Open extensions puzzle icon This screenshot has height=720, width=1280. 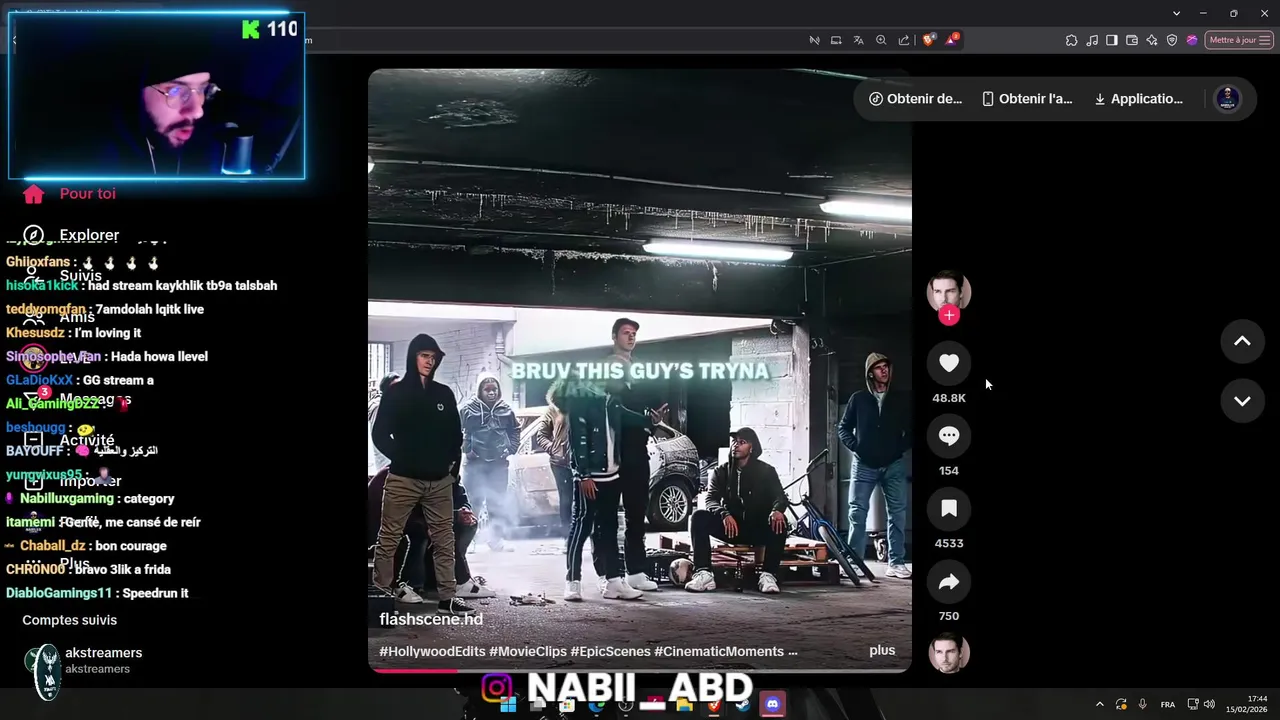coord(1071,40)
